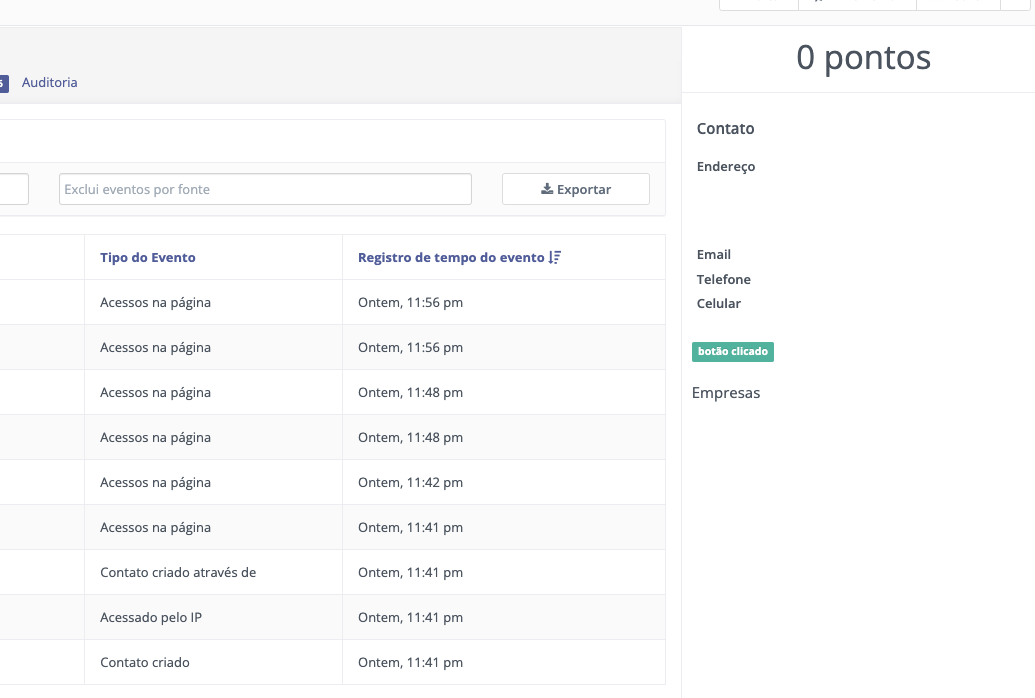Click the Endereço field label
The image size is (1035, 698).
click(726, 166)
